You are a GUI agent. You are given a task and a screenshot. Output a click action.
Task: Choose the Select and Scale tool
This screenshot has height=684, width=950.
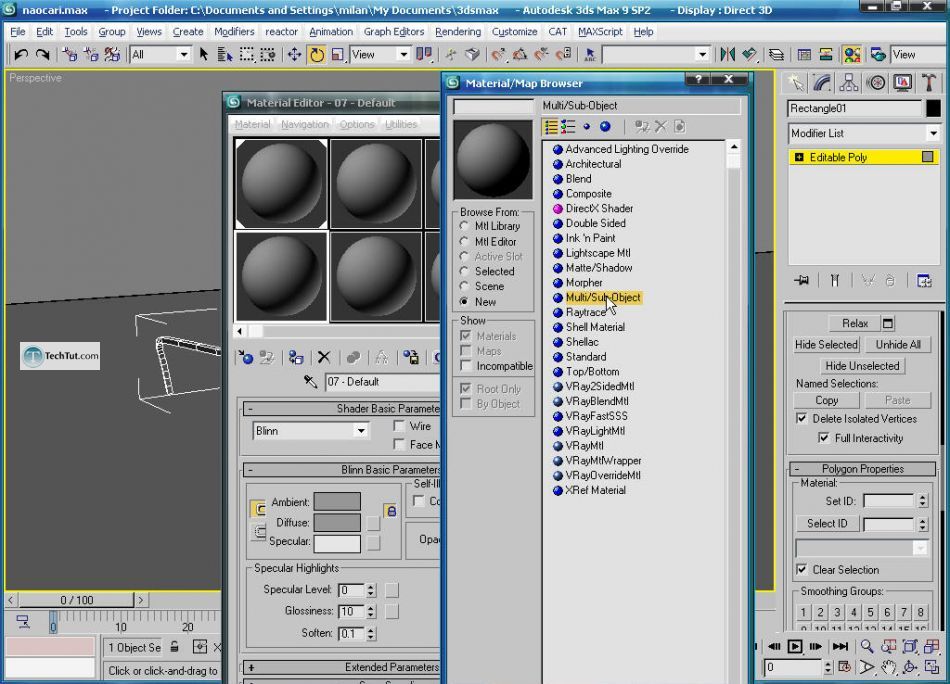click(x=337, y=55)
